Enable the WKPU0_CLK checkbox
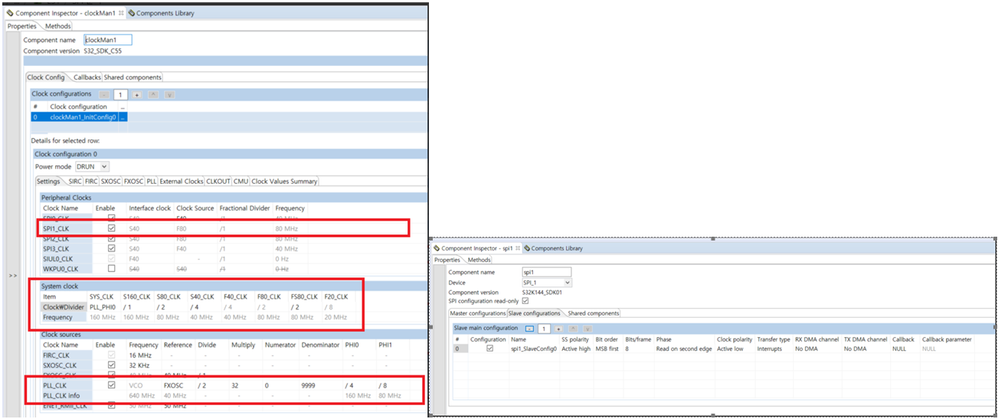The height and width of the screenshot is (419, 998). click(112, 269)
